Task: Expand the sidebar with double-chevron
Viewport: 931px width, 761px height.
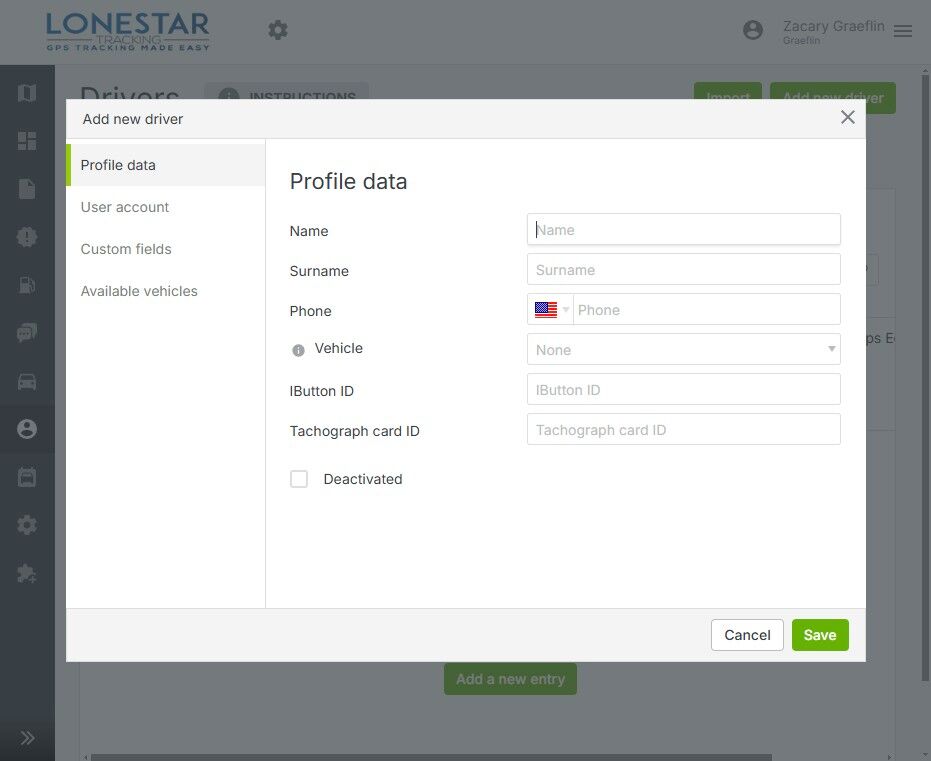Action: coord(27,738)
